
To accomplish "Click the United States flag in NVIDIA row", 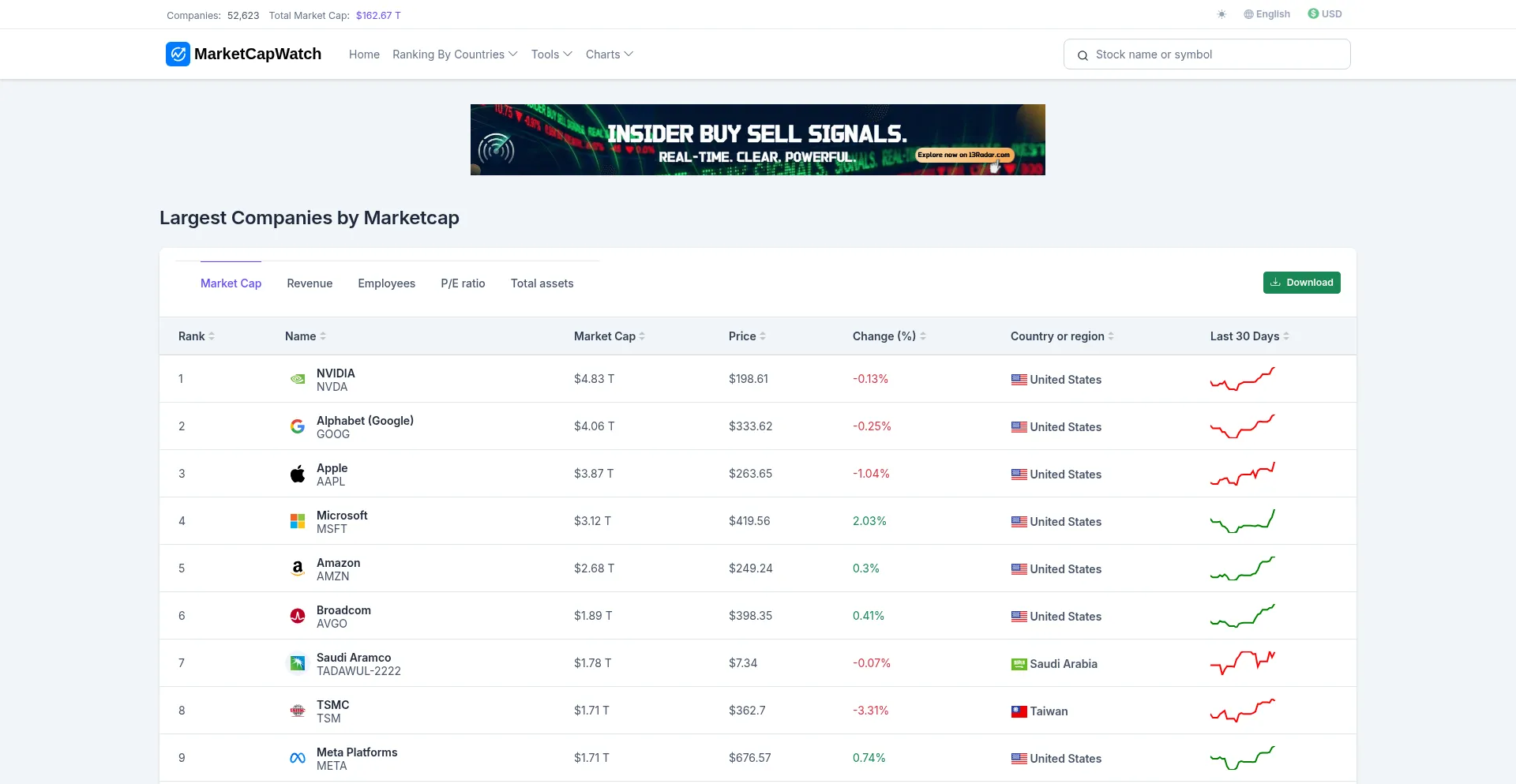I will pos(1019,380).
